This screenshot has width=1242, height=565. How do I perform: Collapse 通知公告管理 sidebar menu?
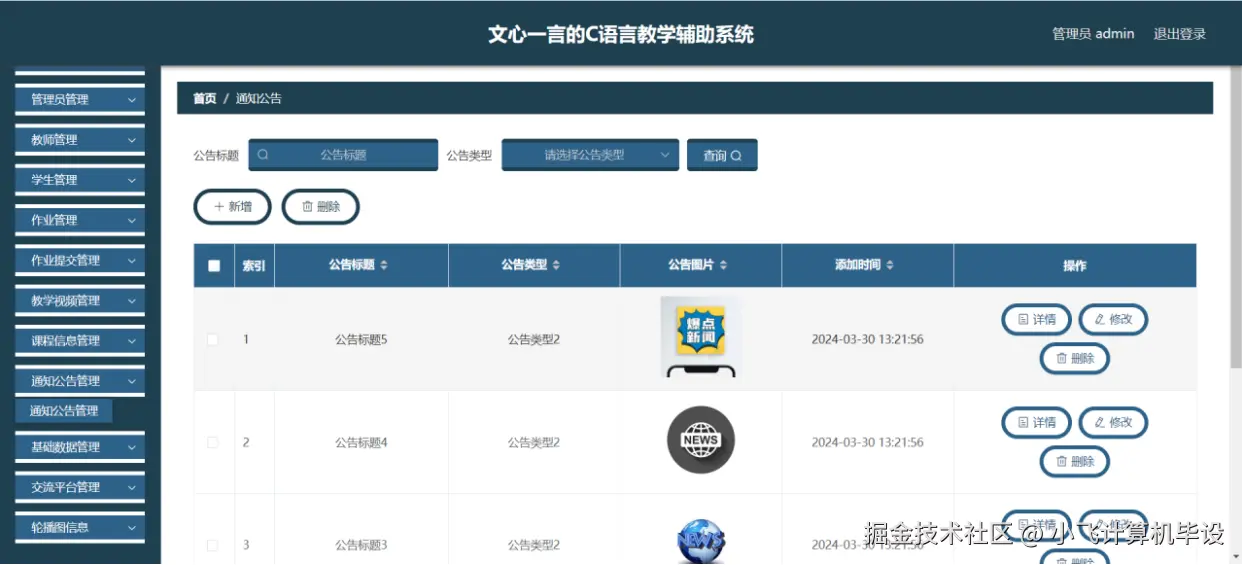pos(80,380)
